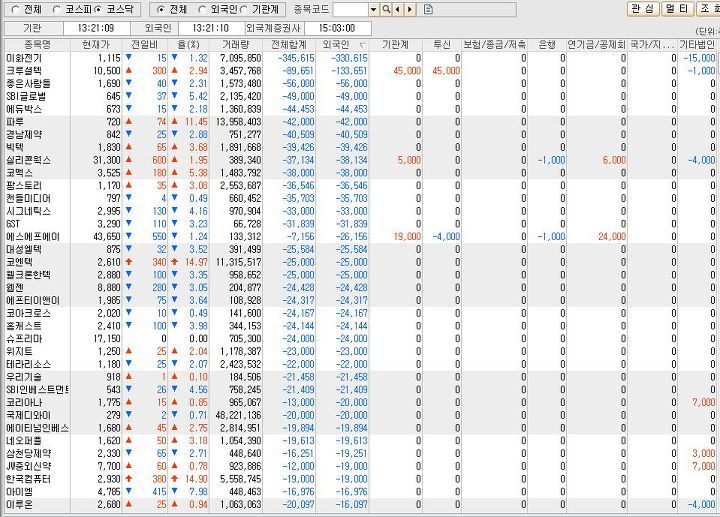Select the 실리콘웍스 stock row
720x517 pixels.
(x=360, y=160)
